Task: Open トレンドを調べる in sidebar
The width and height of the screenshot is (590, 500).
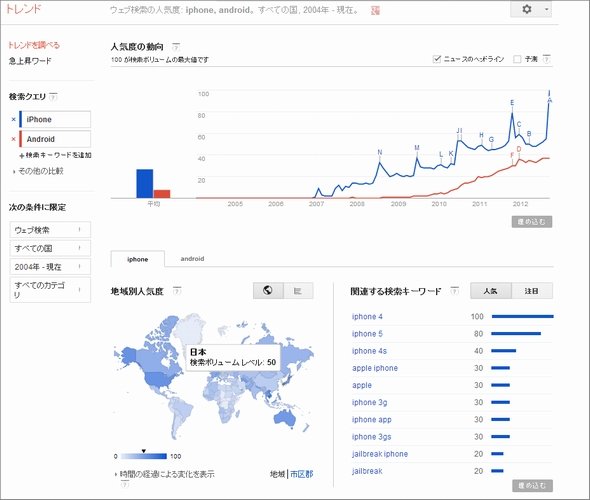Action: (34, 45)
